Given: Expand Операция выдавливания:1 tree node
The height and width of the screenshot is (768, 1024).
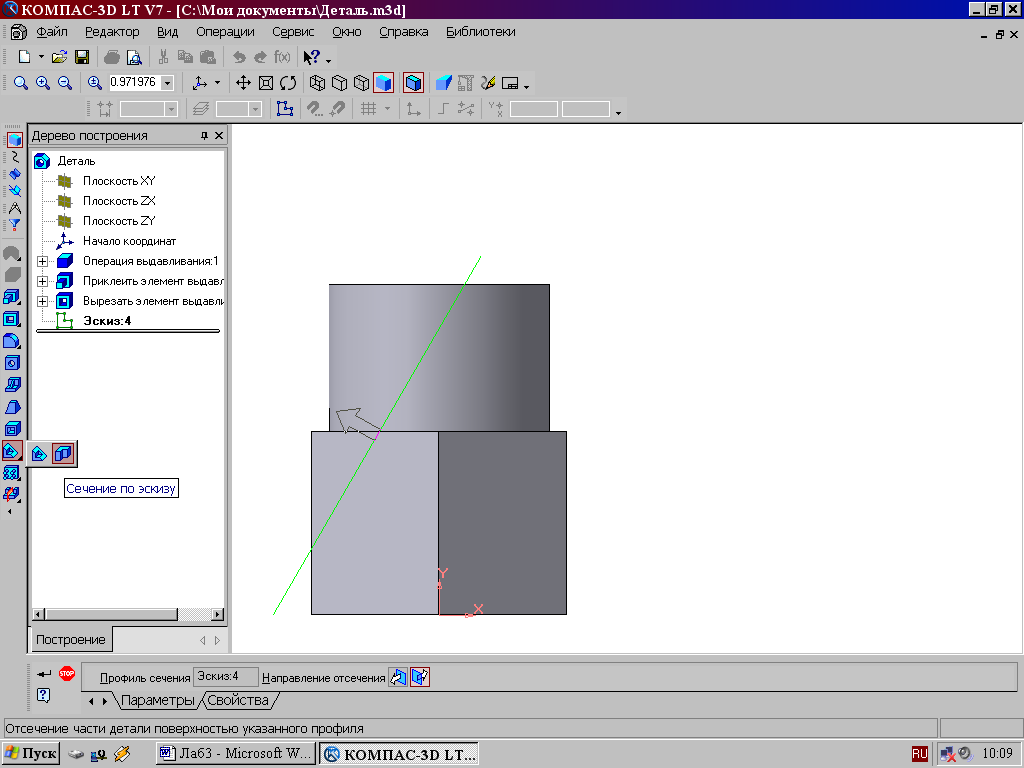Looking at the screenshot, I should (x=43, y=261).
